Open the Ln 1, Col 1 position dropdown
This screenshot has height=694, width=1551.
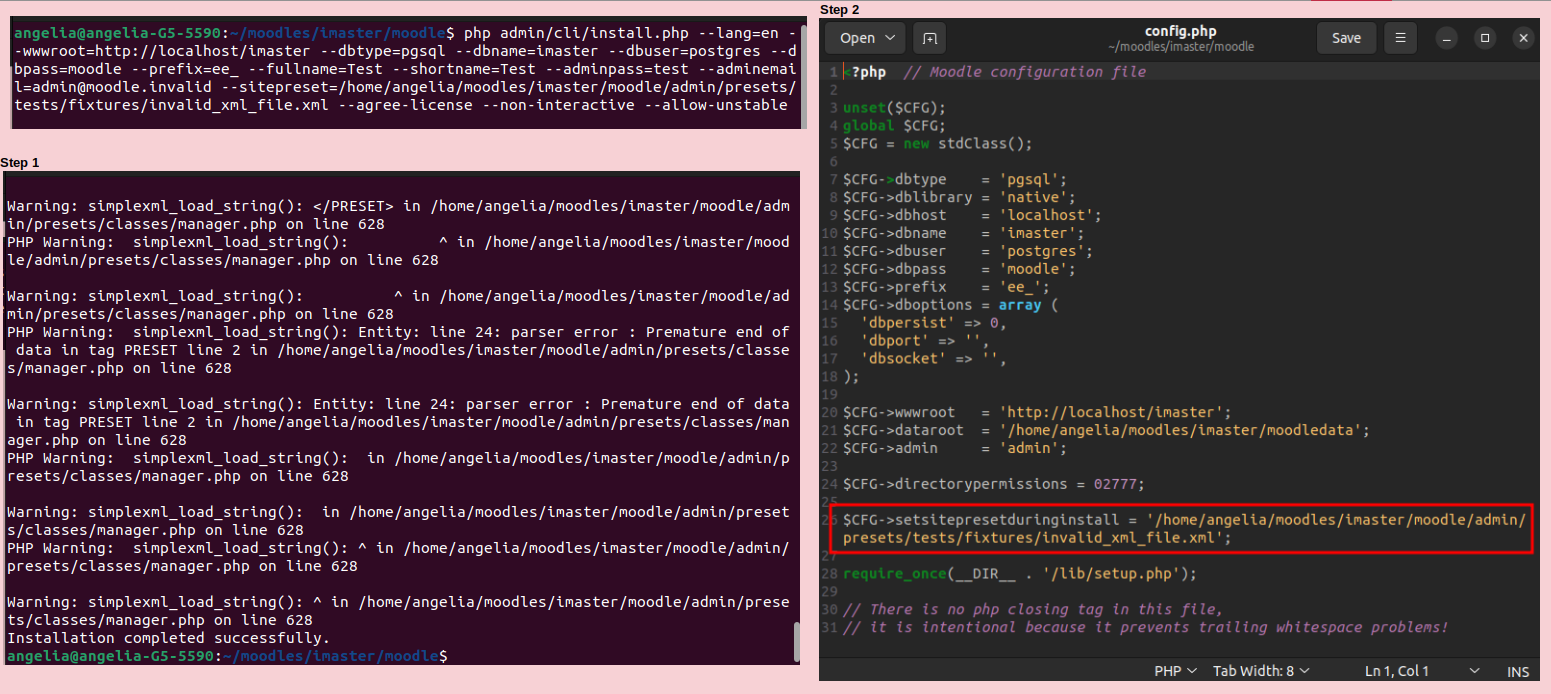1422,671
